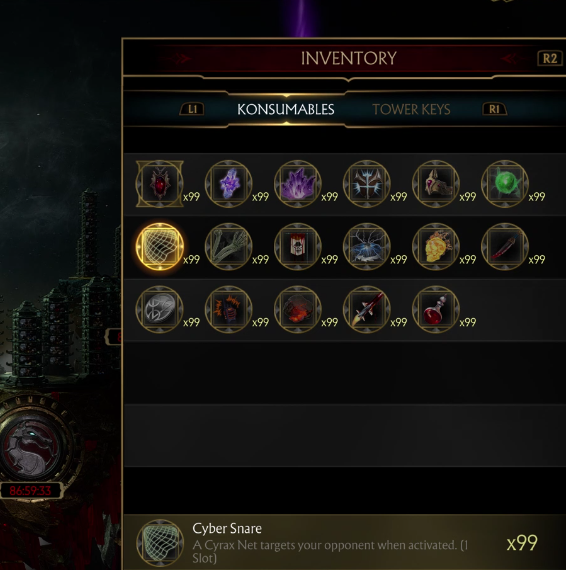Click the R2 button in Inventory header
Screen dimensions: 566x570
550,59
